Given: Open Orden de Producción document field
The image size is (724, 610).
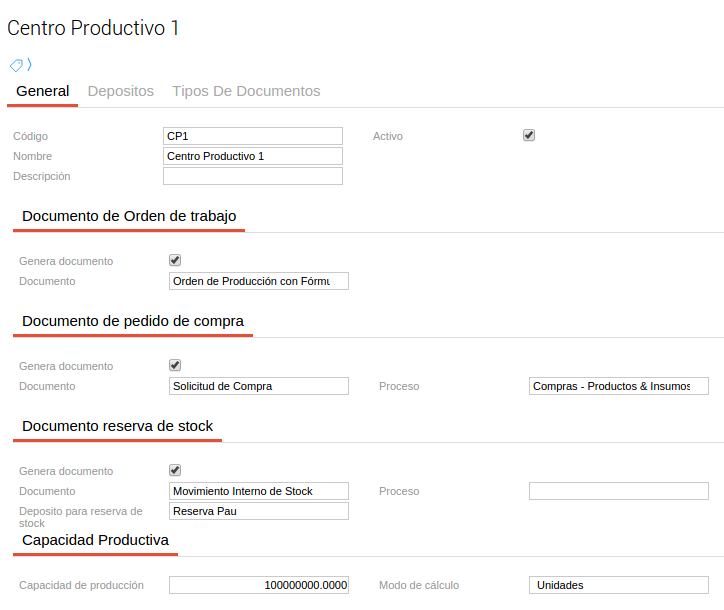Looking at the screenshot, I should coord(259,281).
